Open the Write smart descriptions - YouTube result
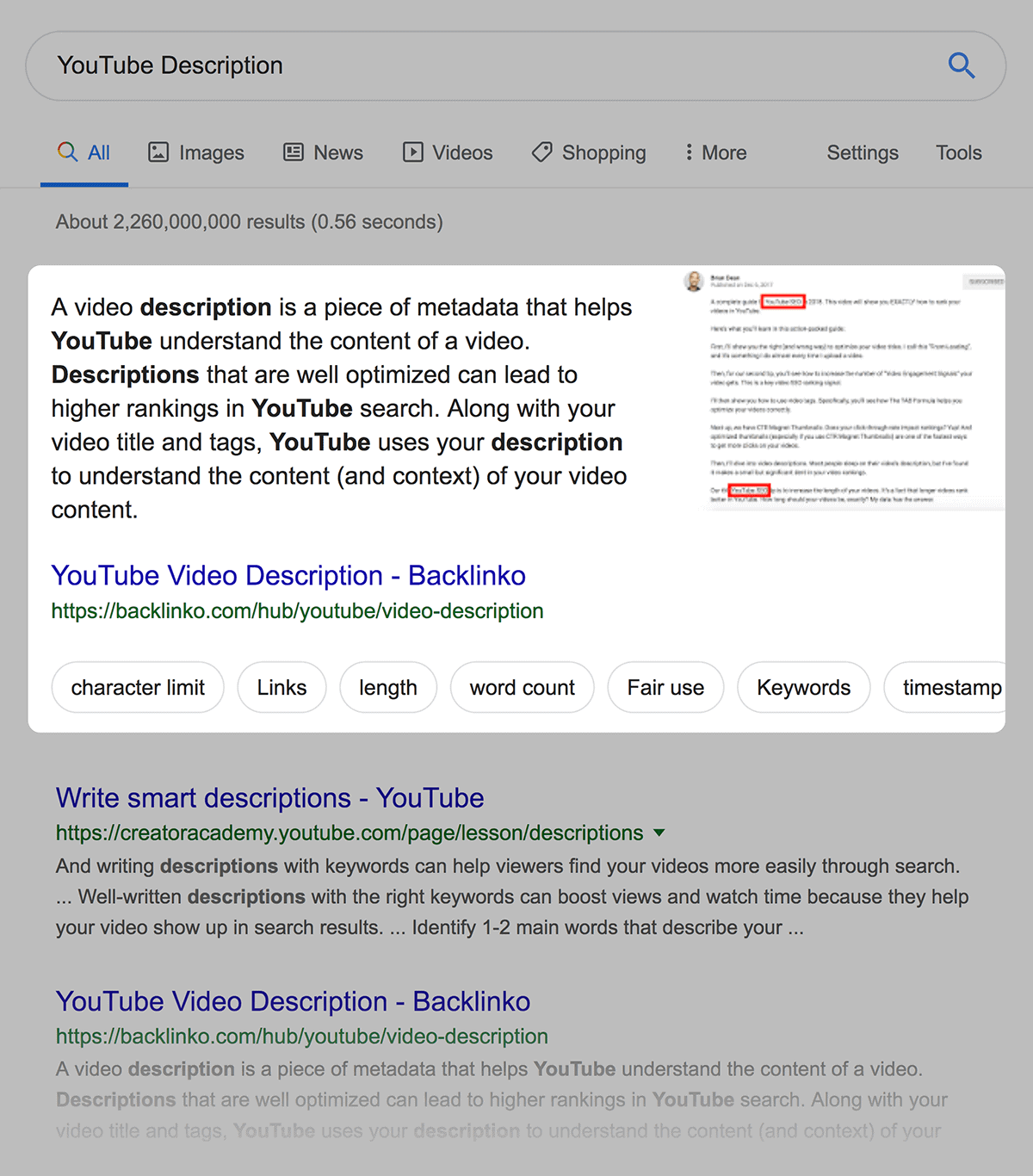This screenshot has width=1033, height=1176. pos(270,798)
